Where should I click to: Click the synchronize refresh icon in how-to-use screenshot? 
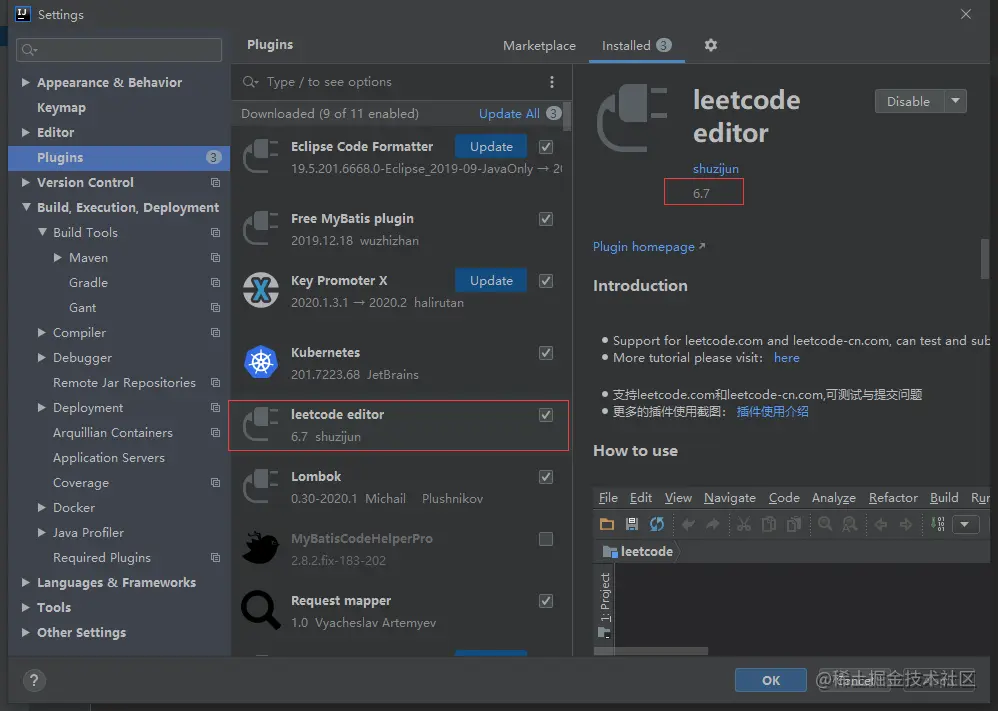coord(657,524)
